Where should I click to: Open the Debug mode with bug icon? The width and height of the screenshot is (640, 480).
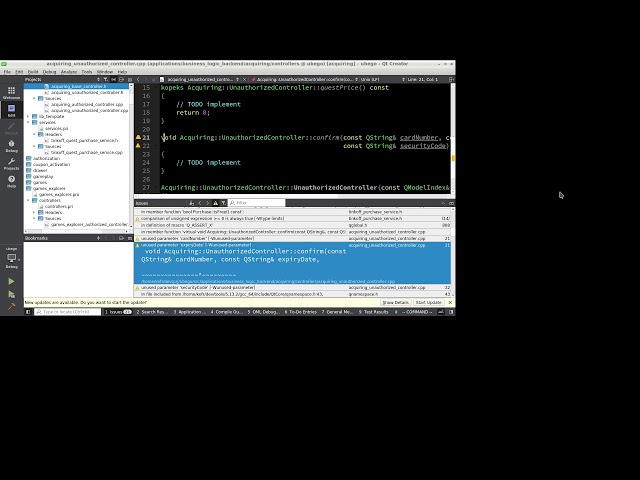(11, 146)
